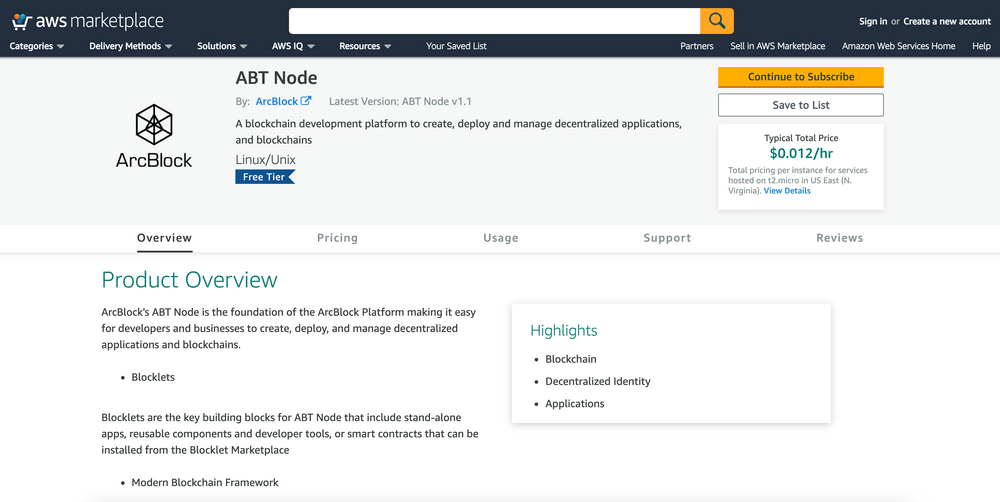Click the Blockchain highlight item
Viewport: 1000px width, 502px height.
click(x=571, y=359)
